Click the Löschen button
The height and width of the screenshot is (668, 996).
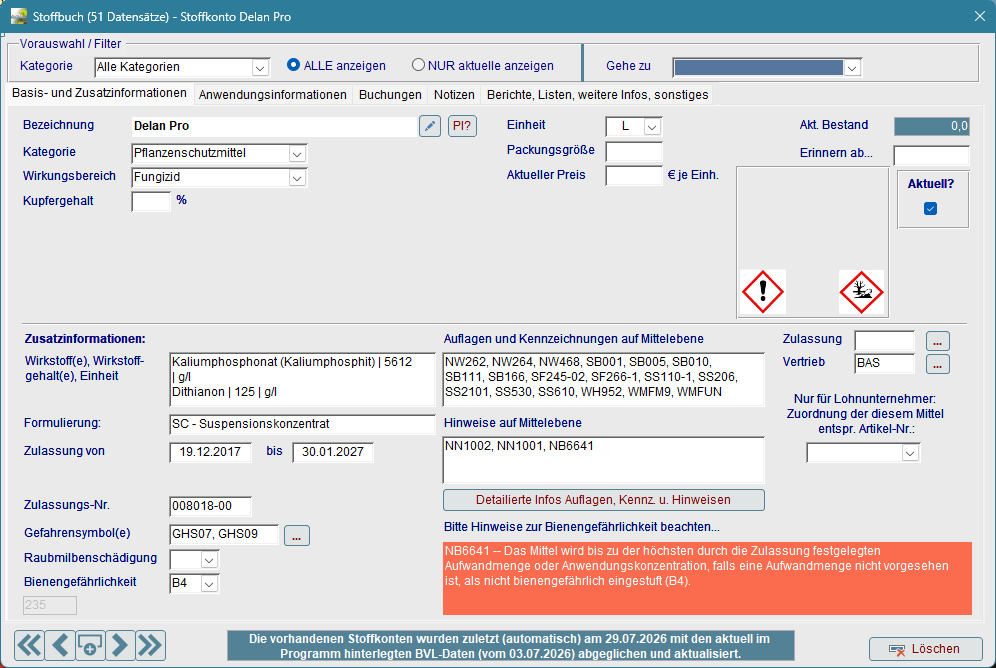pos(925,649)
